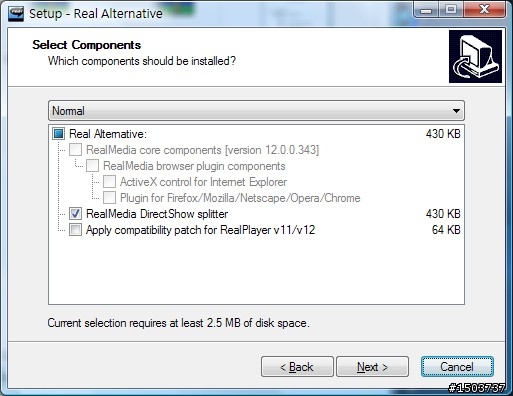Image resolution: width=513 pixels, height=396 pixels.
Task: Select the 'Apply compatibility patch for RealPlayer v11/v12' label
Action: [x=200, y=230]
